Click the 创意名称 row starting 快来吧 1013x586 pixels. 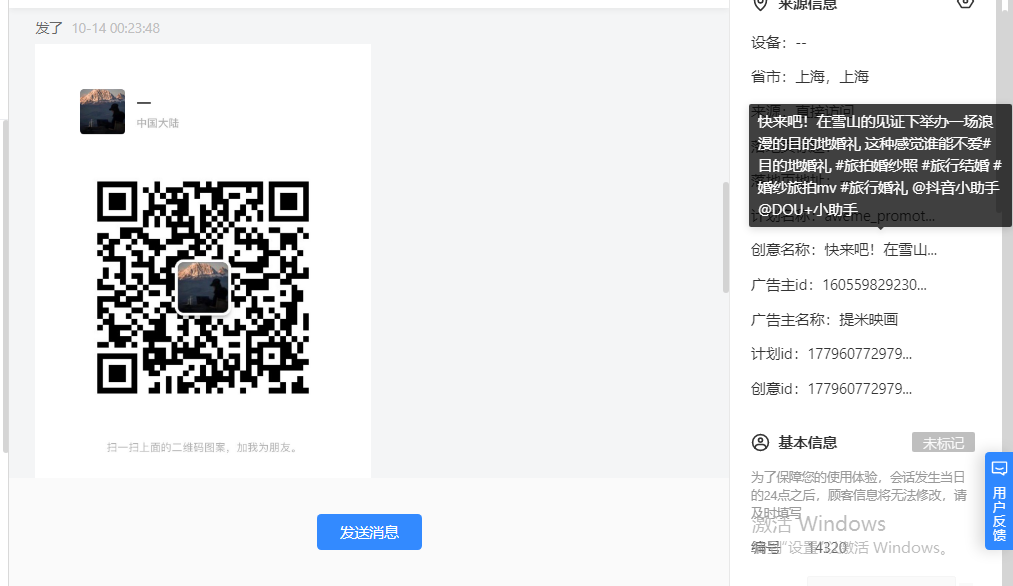(844, 250)
